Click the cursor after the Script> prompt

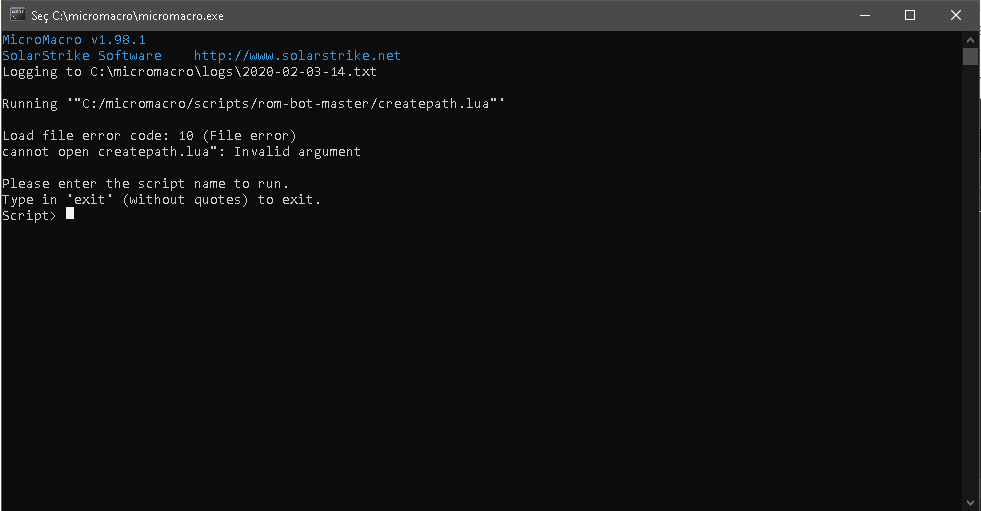pos(70,215)
